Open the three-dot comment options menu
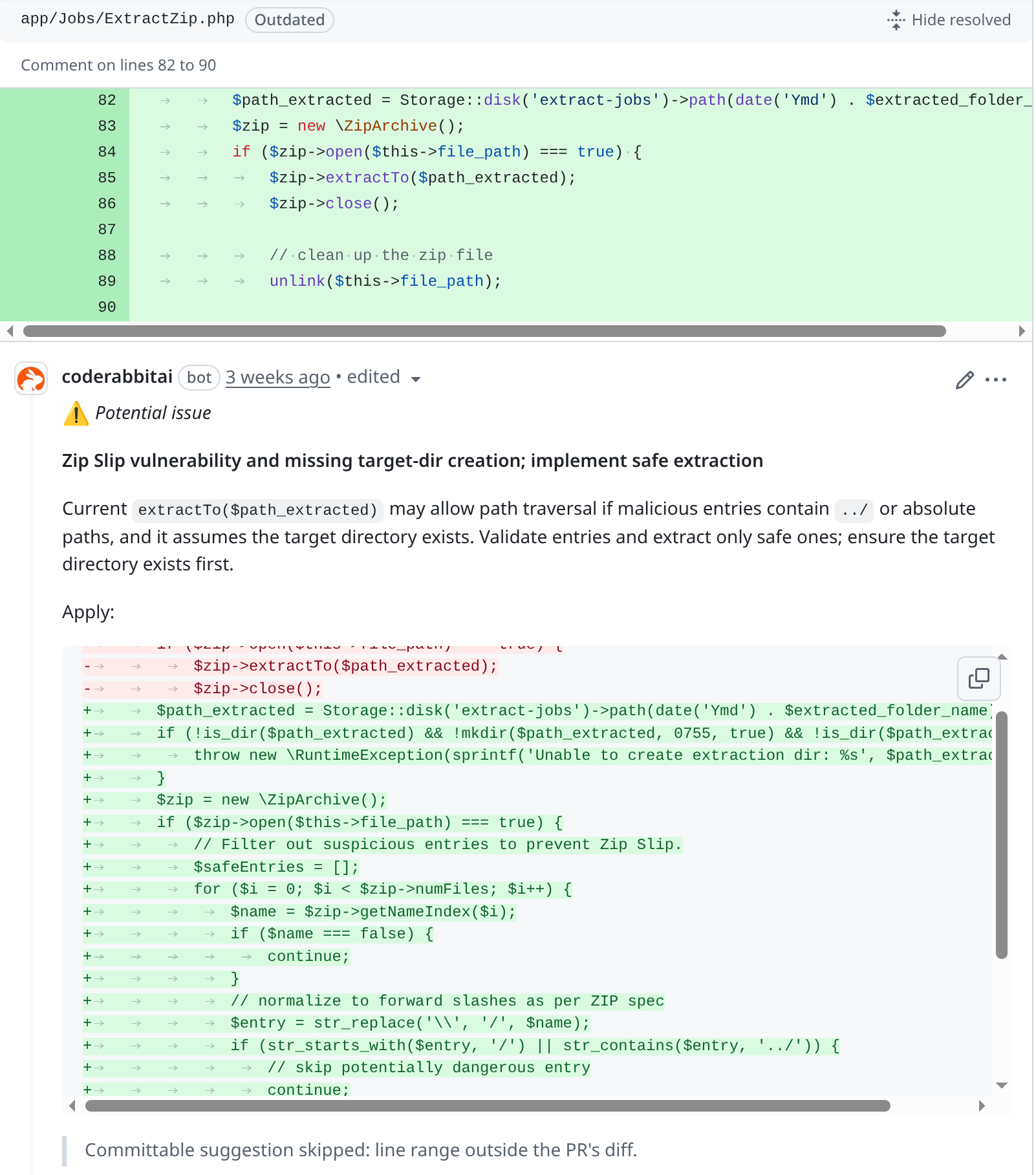The height and width of the screenshot is (1175, 1036). pyautogui.click(x=996, y=380)
